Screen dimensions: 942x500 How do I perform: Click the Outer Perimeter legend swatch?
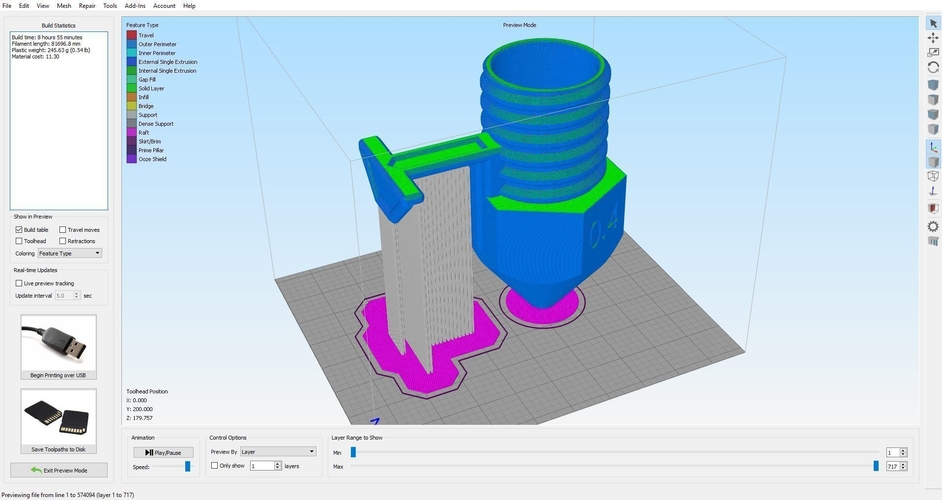[x=131, y=44]
